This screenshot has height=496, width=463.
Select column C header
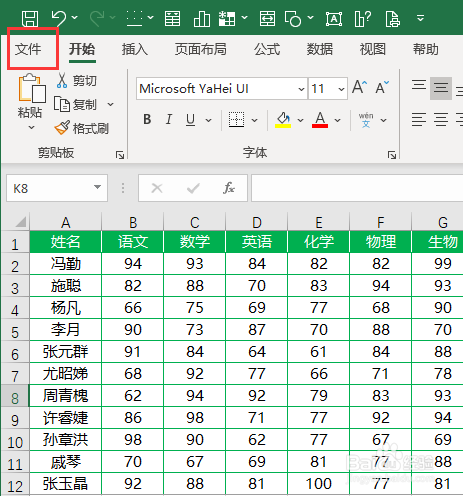tap(195, 222)
